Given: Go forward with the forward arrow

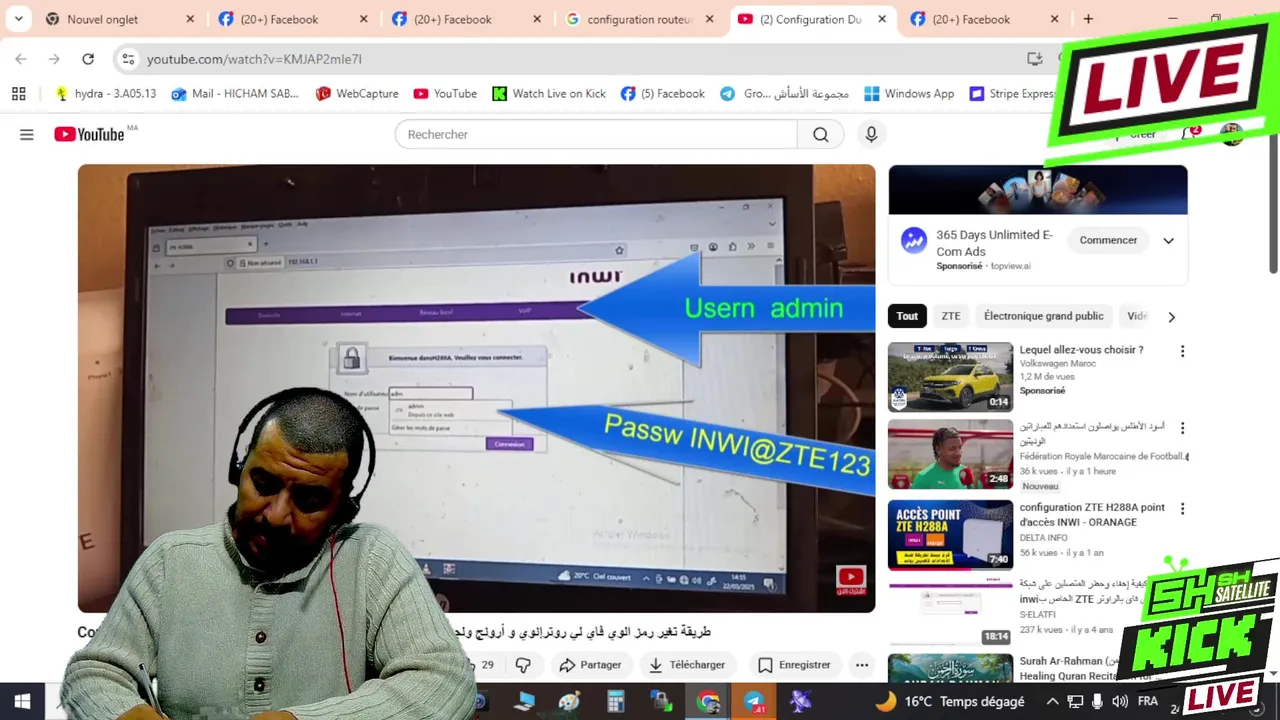Looking at the screenshot, I should [x=54, y=59].
